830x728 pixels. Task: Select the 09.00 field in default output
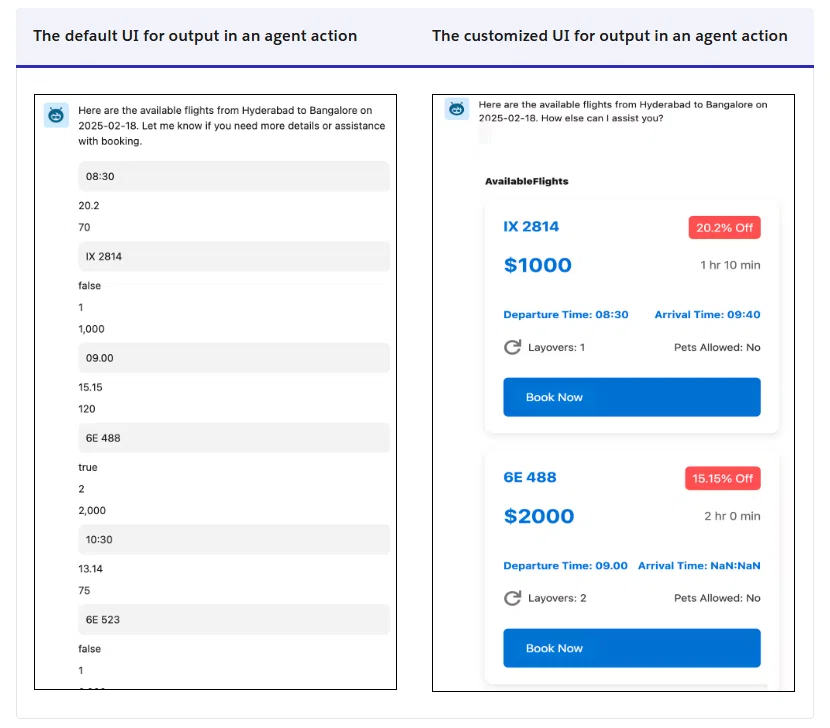click(x=234, y=358)
